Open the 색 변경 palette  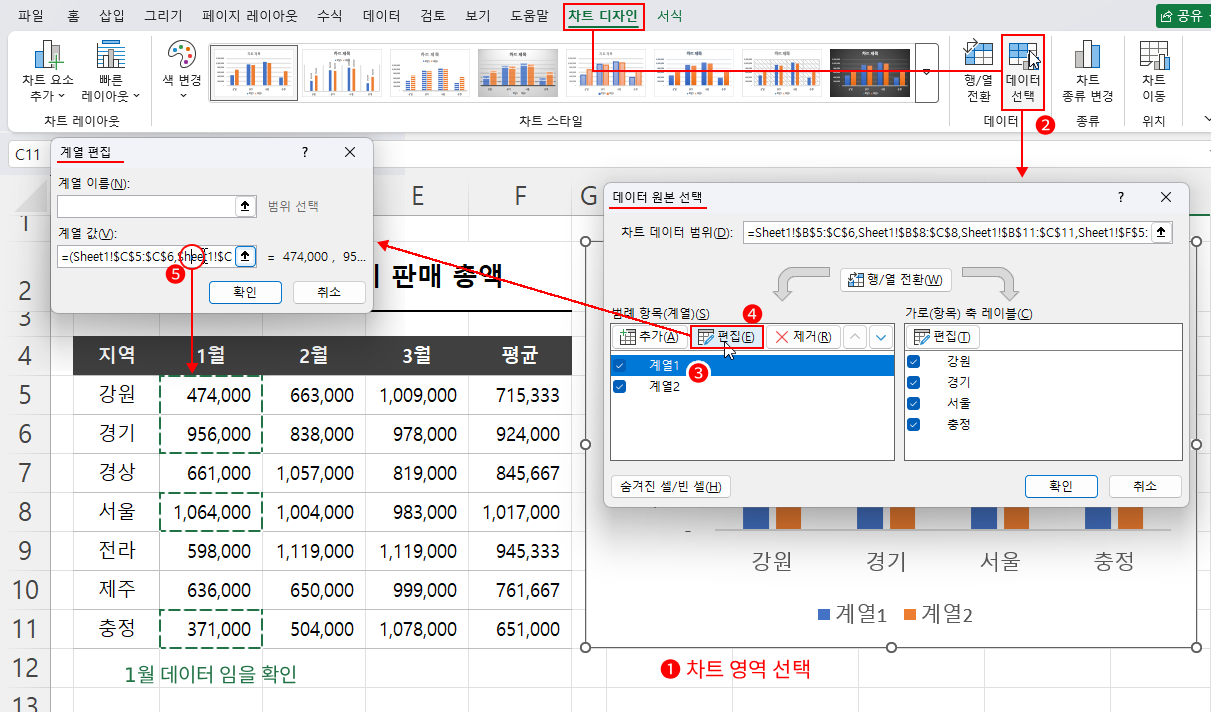point(182,70)
